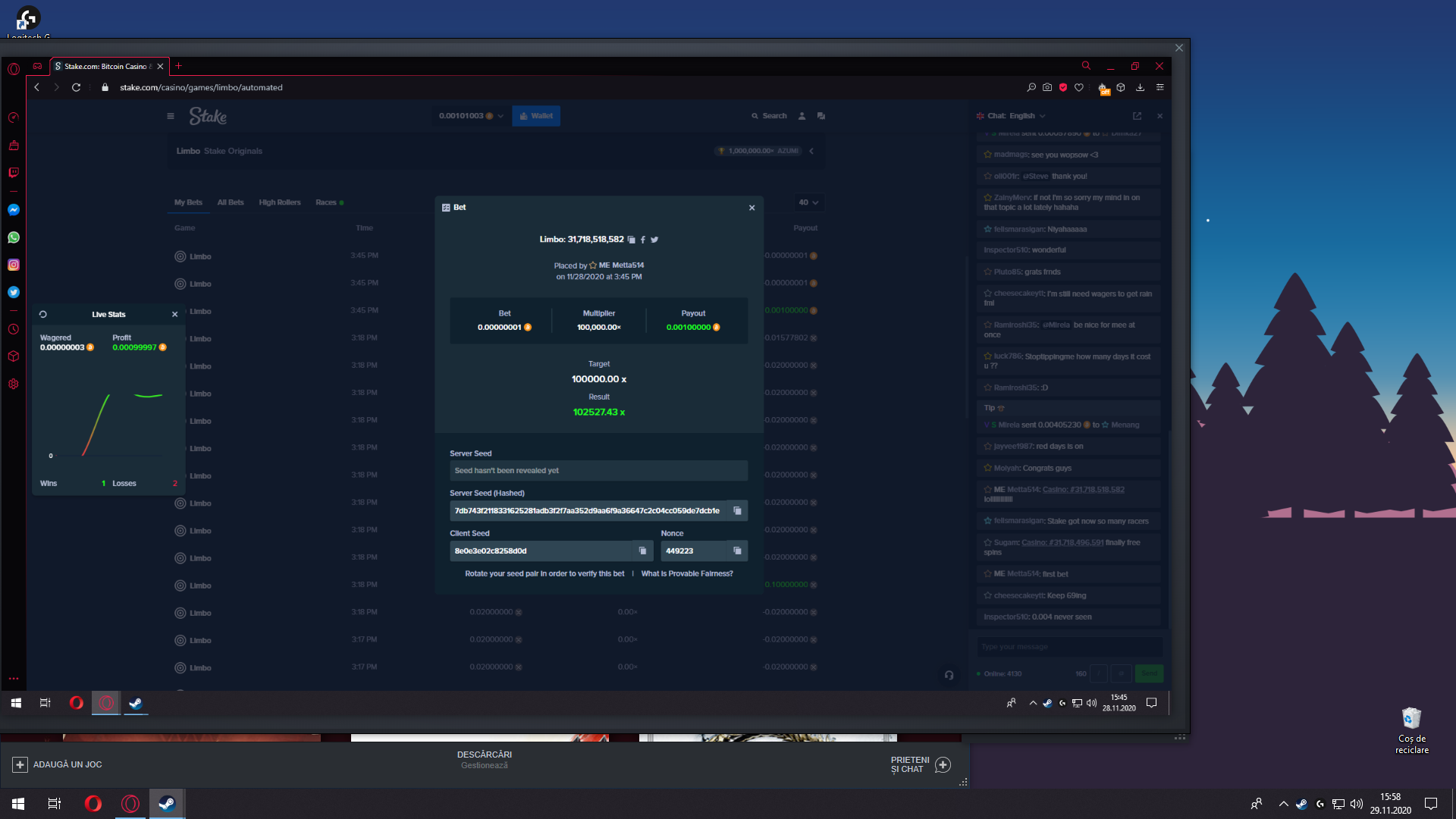Click the Stake logo
The width and height of the screenshot is (1456, 819).
[208, 116]
